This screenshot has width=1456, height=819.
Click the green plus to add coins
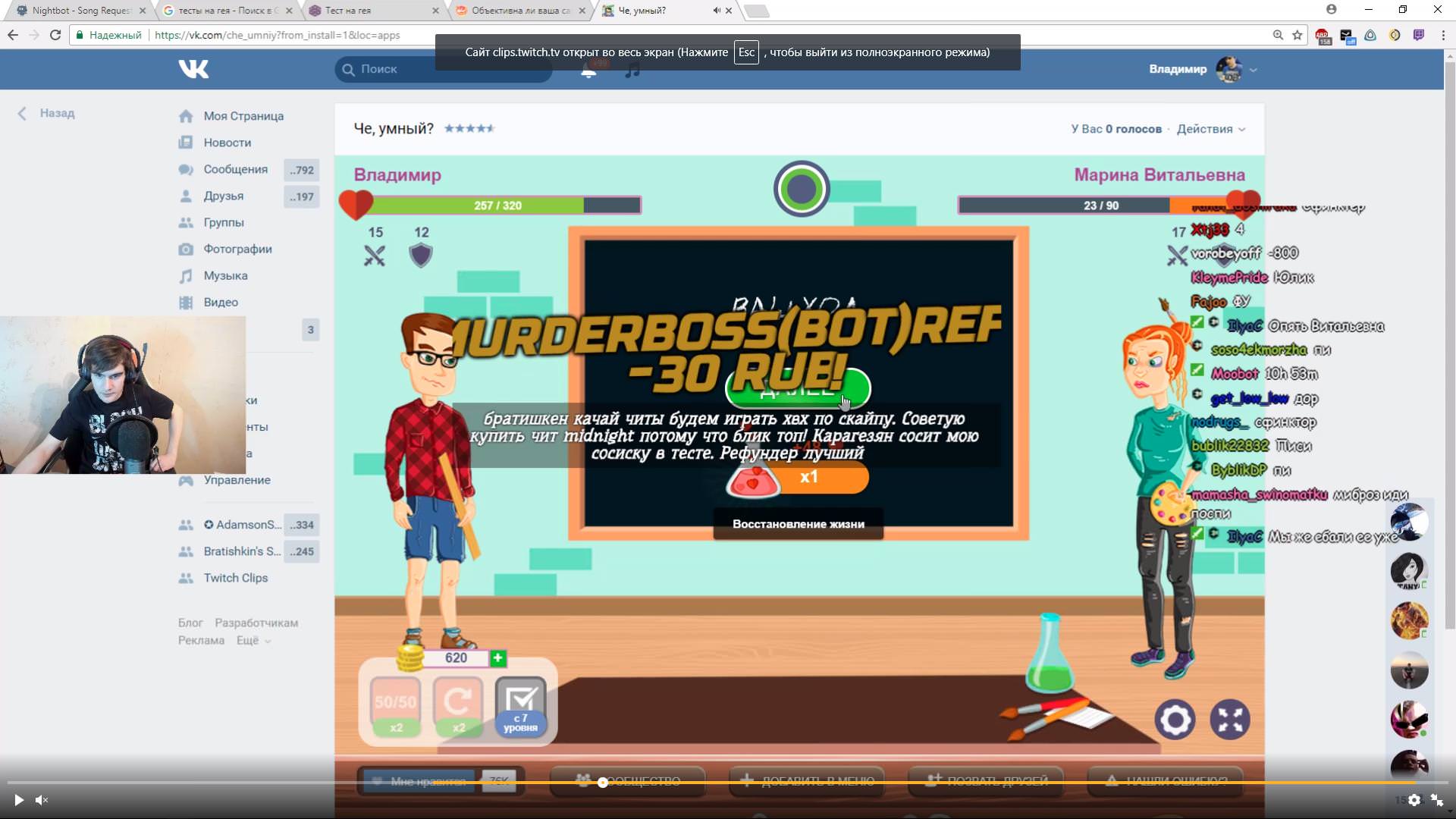(x=498, y=658)
